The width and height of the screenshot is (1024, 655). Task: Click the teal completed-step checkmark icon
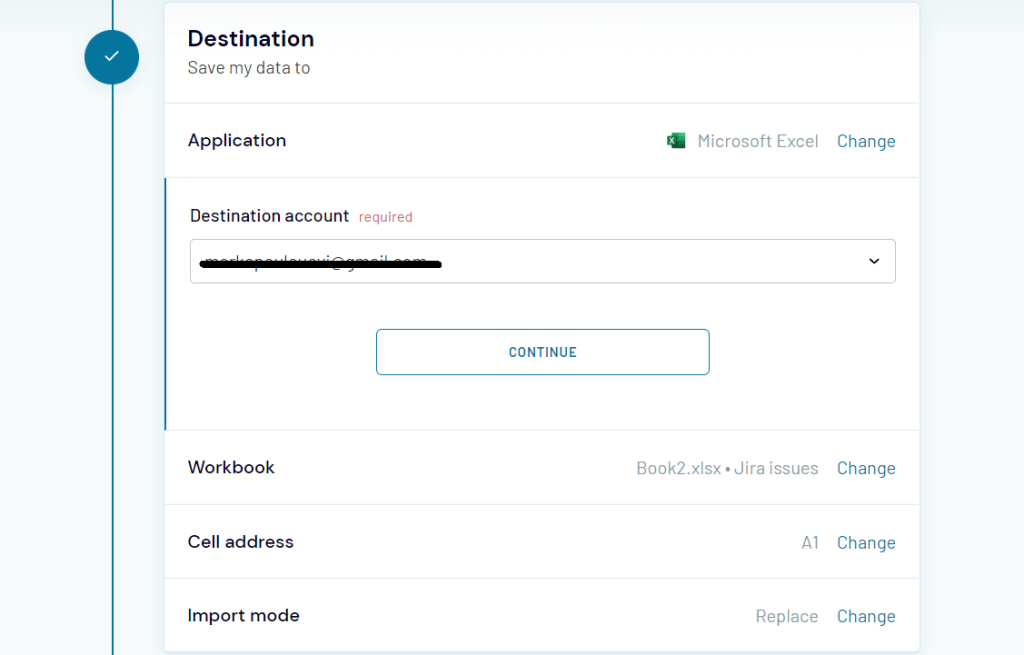click(x=111, y=57)
